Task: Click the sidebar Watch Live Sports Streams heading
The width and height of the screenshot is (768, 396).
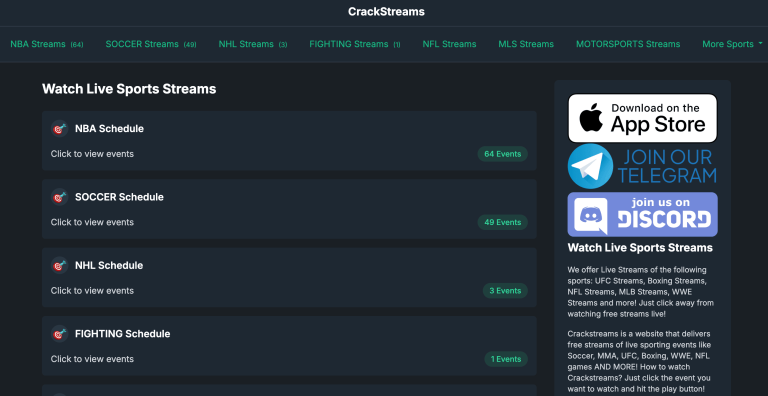Action: (x=640, y=248)
